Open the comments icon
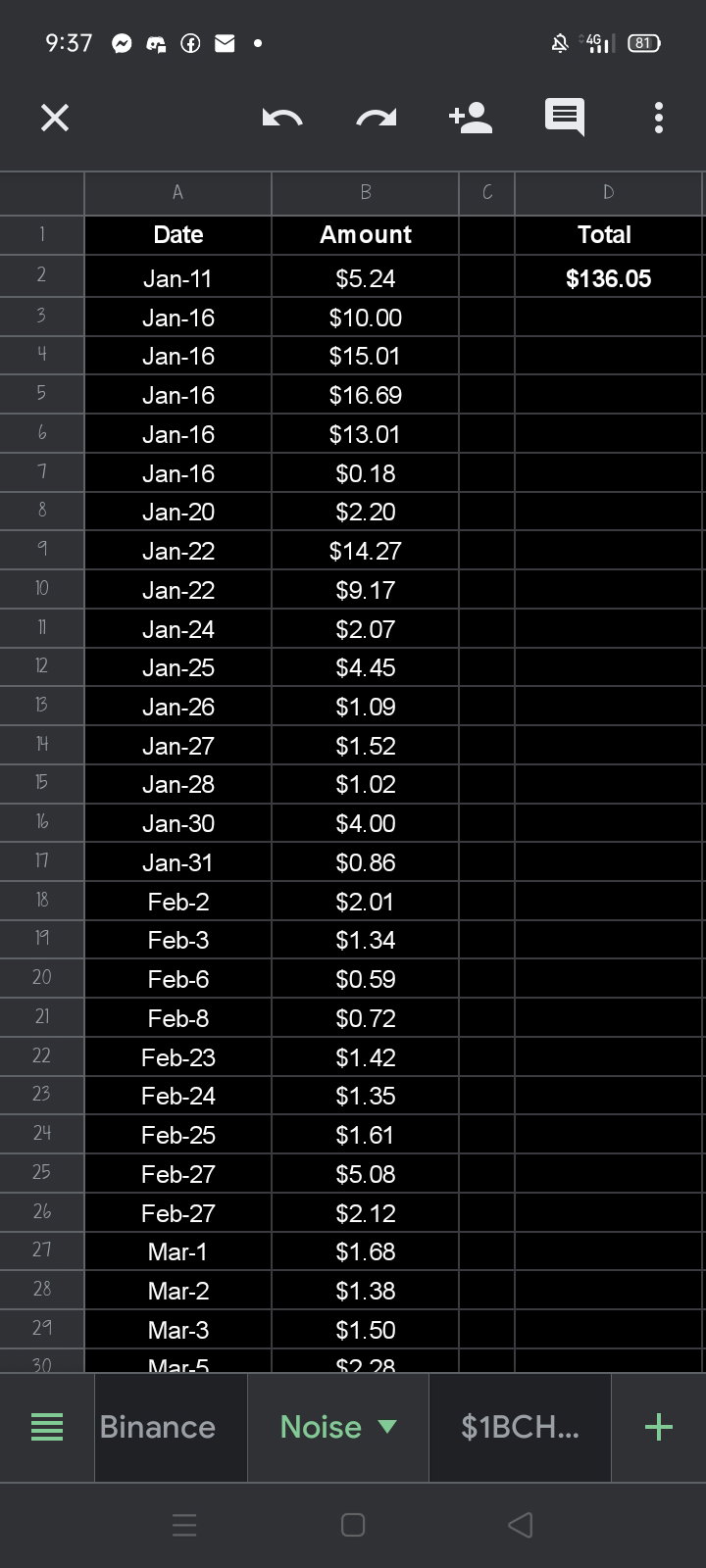Image resolution: width=706 pixels, height=1568 pixels. click(x=564, y=118)
